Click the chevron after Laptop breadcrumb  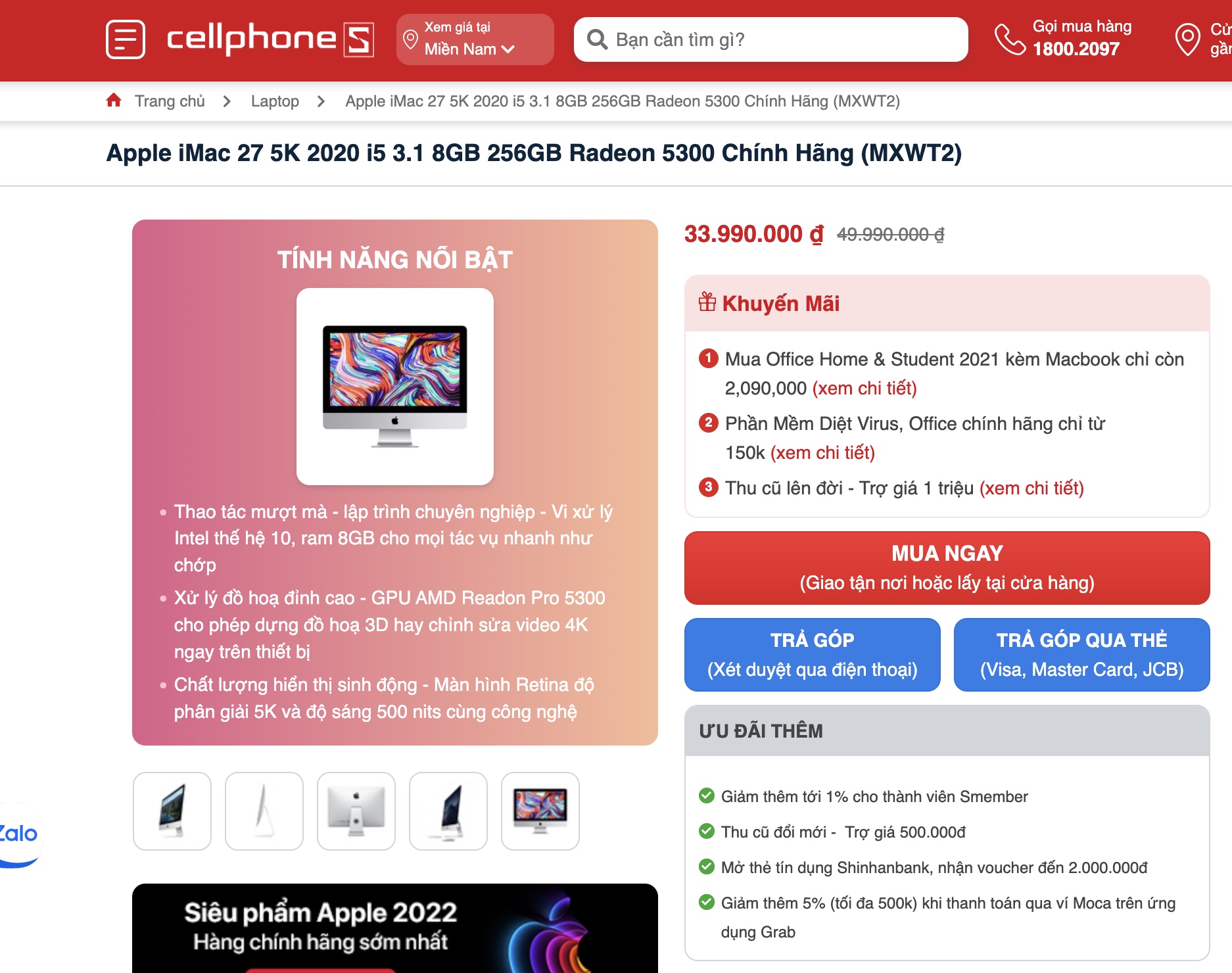pyautogui.click(x=321, y=101)
